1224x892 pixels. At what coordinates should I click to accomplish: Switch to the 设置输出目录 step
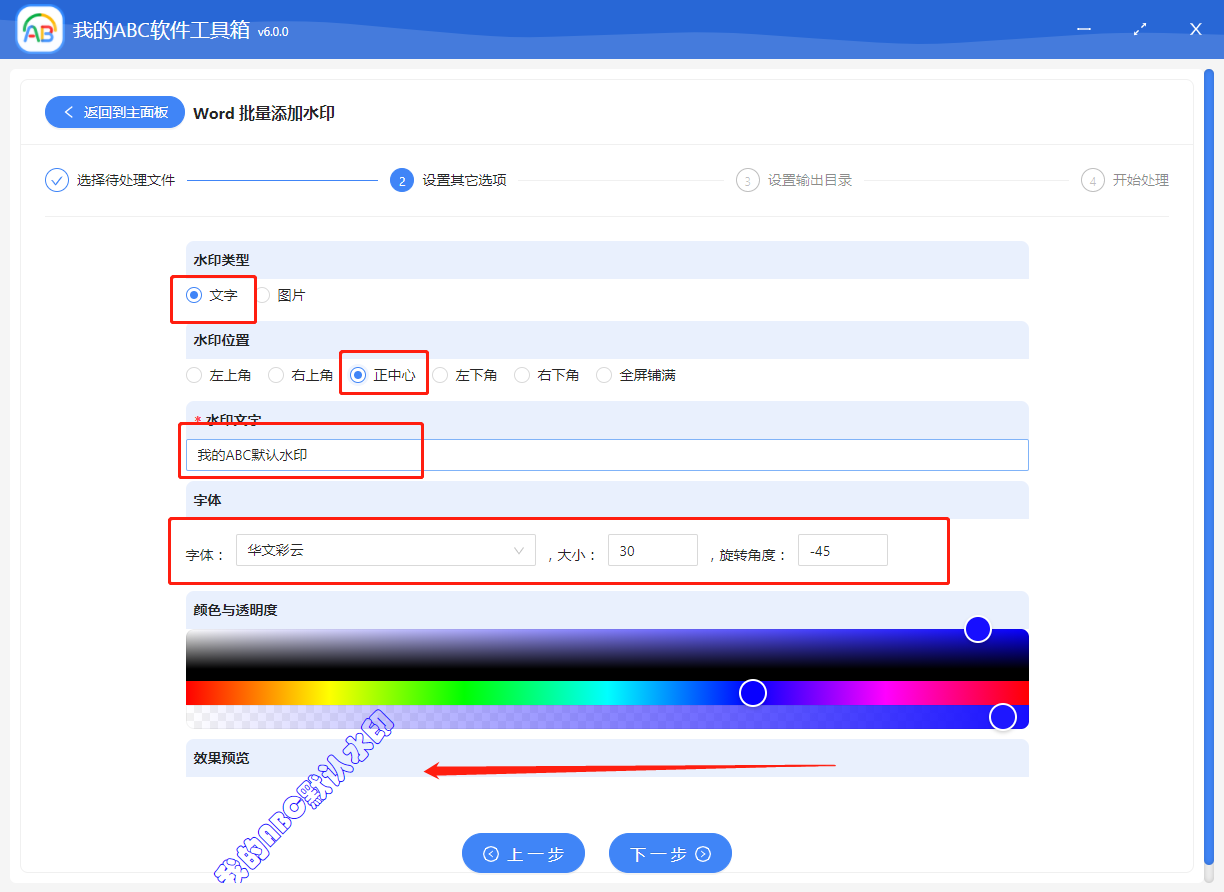tap(794, 180)
